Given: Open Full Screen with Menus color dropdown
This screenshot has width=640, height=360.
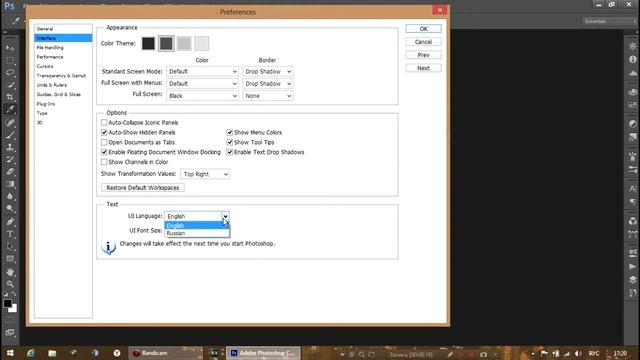Looking at the screenshot, I should (x=202, y=84).
